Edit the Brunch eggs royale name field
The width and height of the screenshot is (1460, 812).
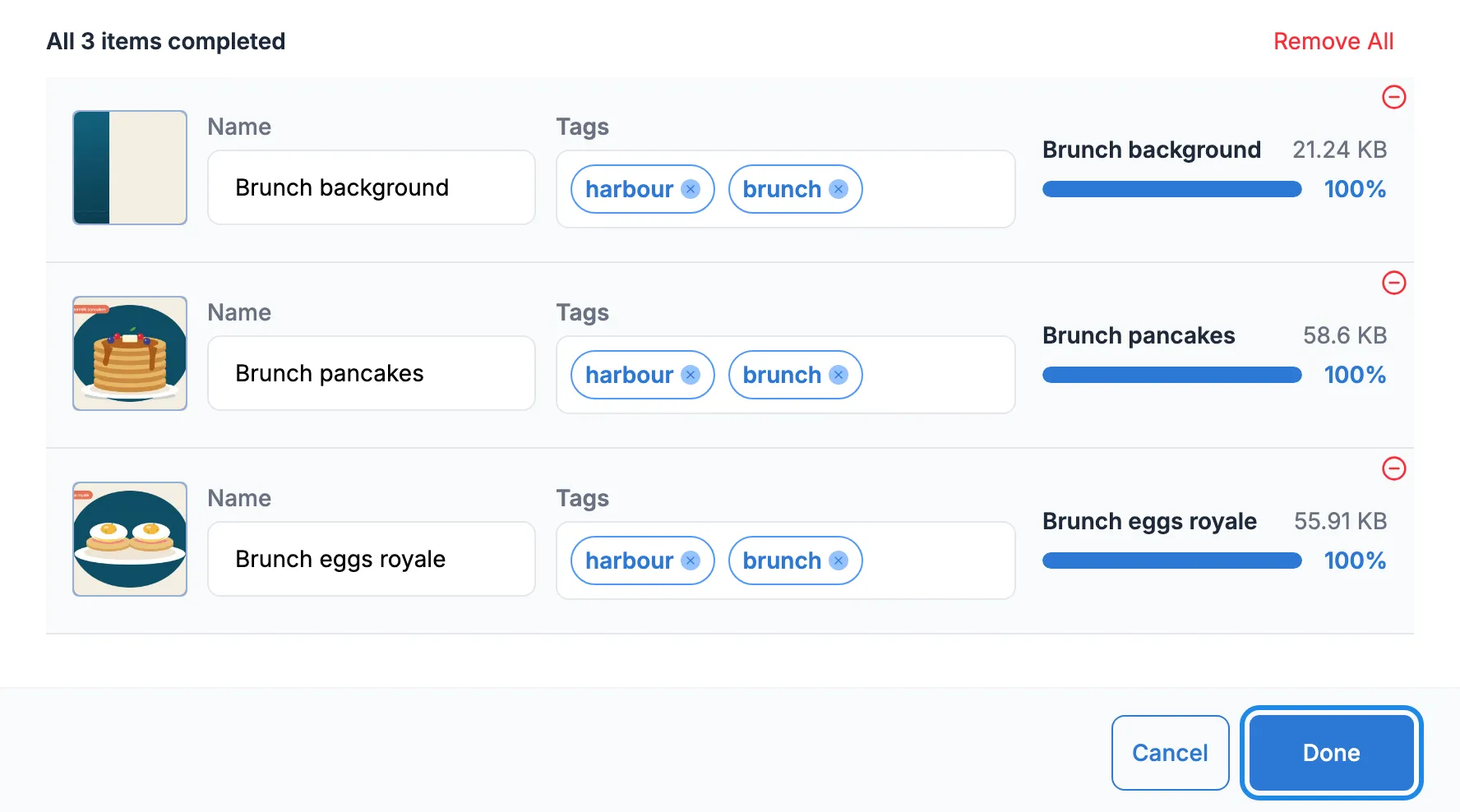tap(372, 559)
